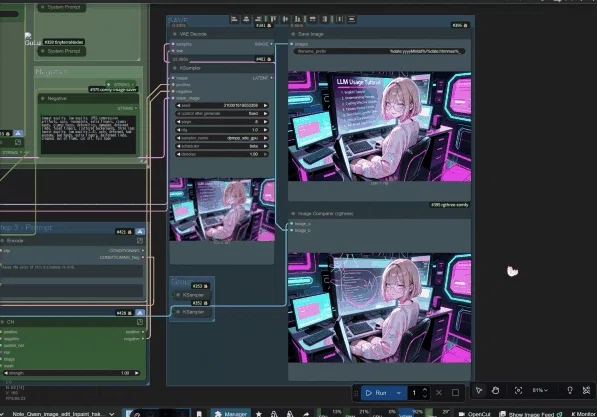The width and height of the screenshot is (597, 417).
Task: Click the align-top icon in selection toolbar
Action: pyautogui.click(x=272, y=19)
